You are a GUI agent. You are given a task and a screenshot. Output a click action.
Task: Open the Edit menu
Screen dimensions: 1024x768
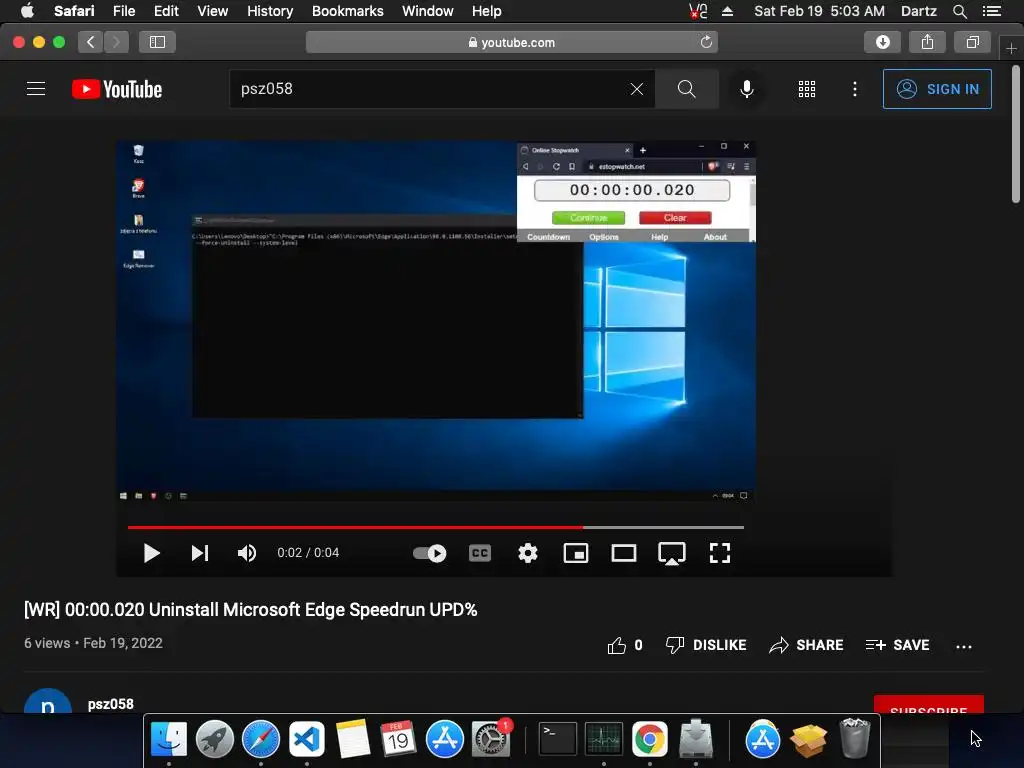coord(166,11)
